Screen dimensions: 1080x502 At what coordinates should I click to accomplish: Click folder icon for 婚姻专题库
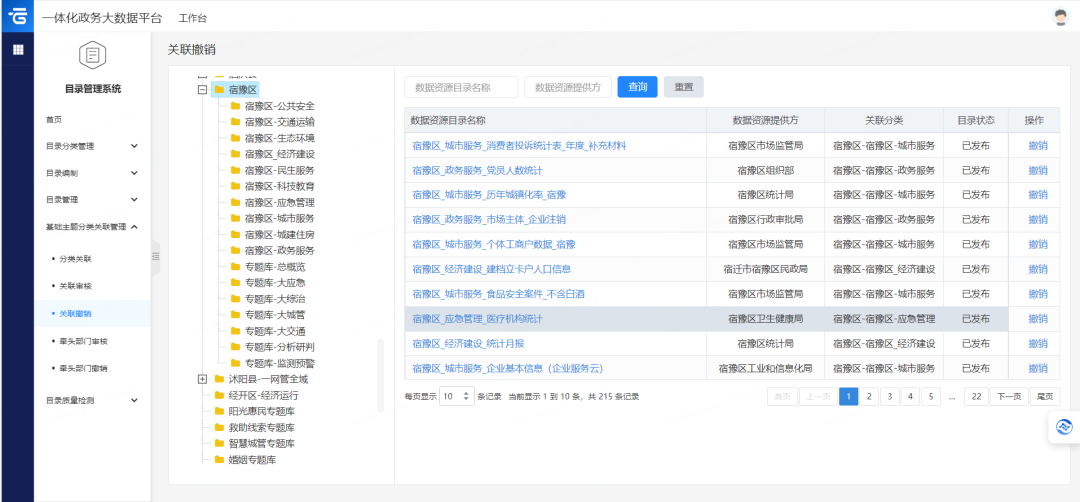pos(219,460)
